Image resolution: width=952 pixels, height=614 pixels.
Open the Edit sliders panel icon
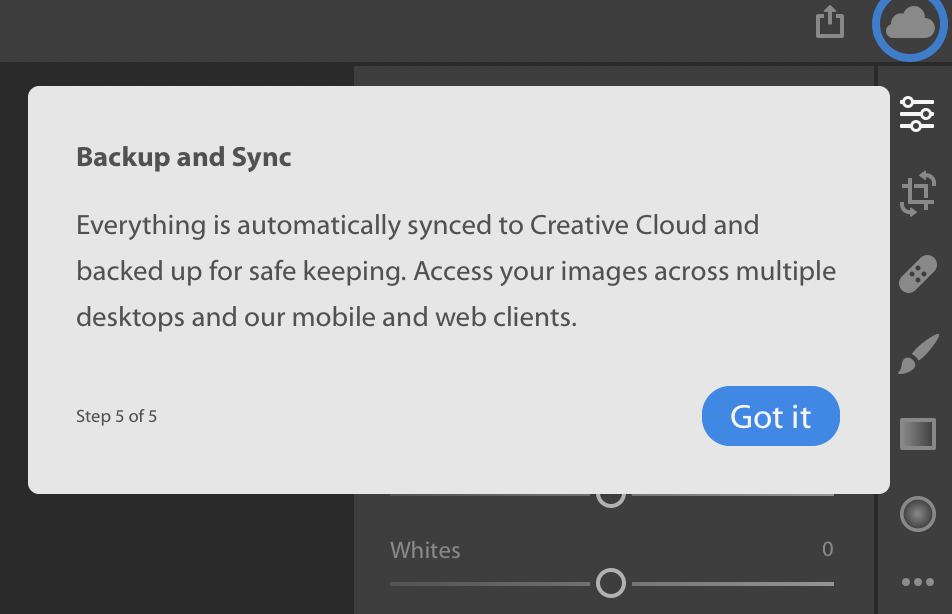point(917,114)
